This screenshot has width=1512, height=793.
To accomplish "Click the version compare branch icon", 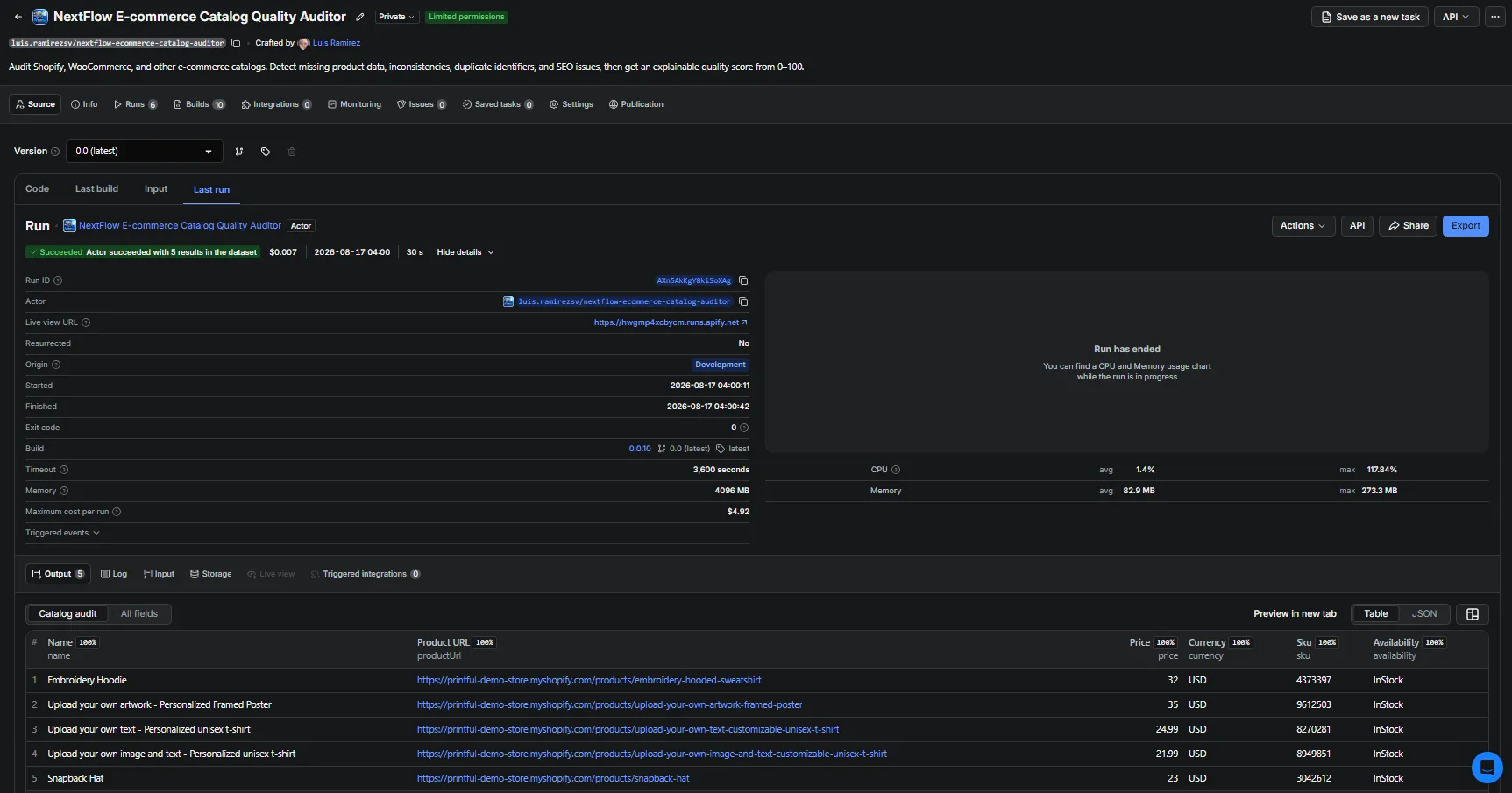I will (x=239, y=152).
